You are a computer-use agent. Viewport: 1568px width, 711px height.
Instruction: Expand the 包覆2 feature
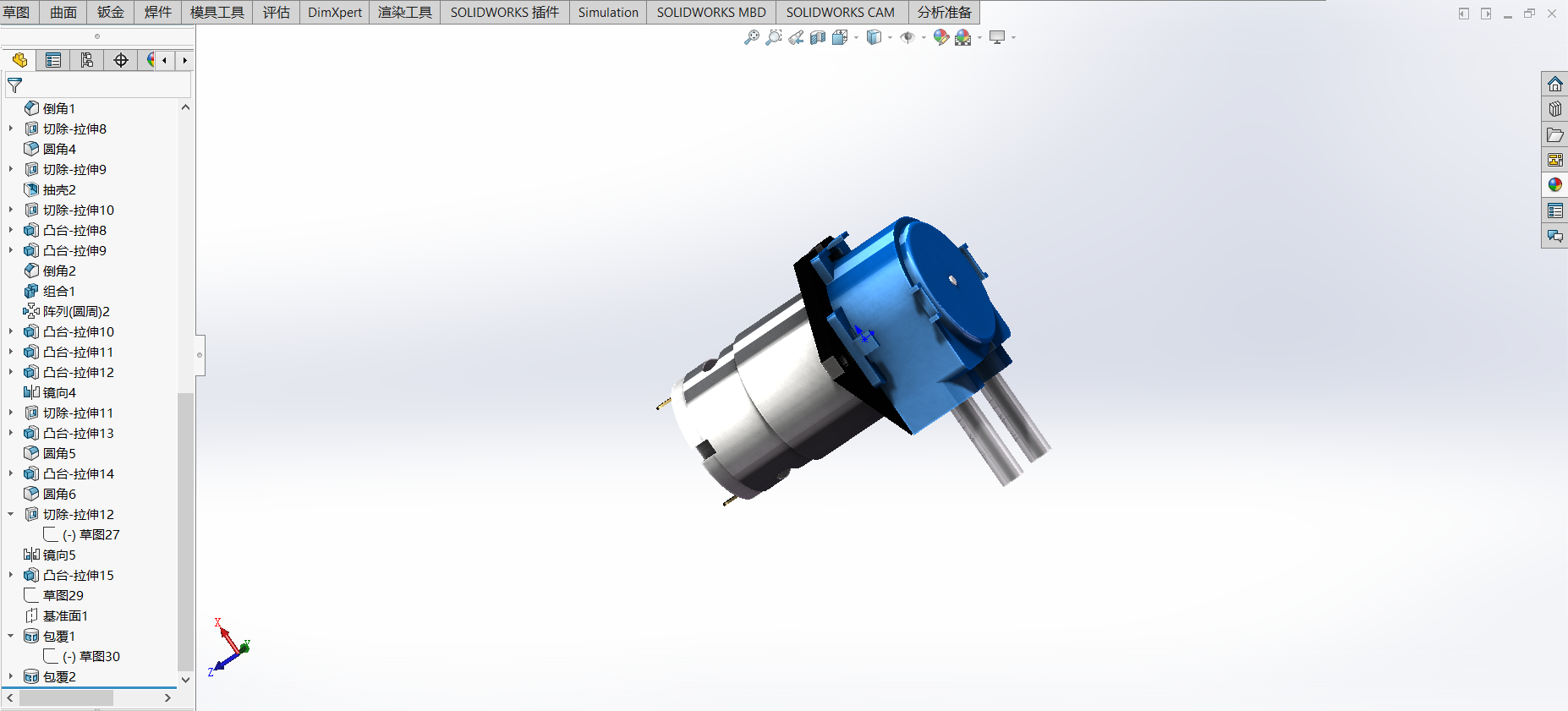click(x=10, y=676)
